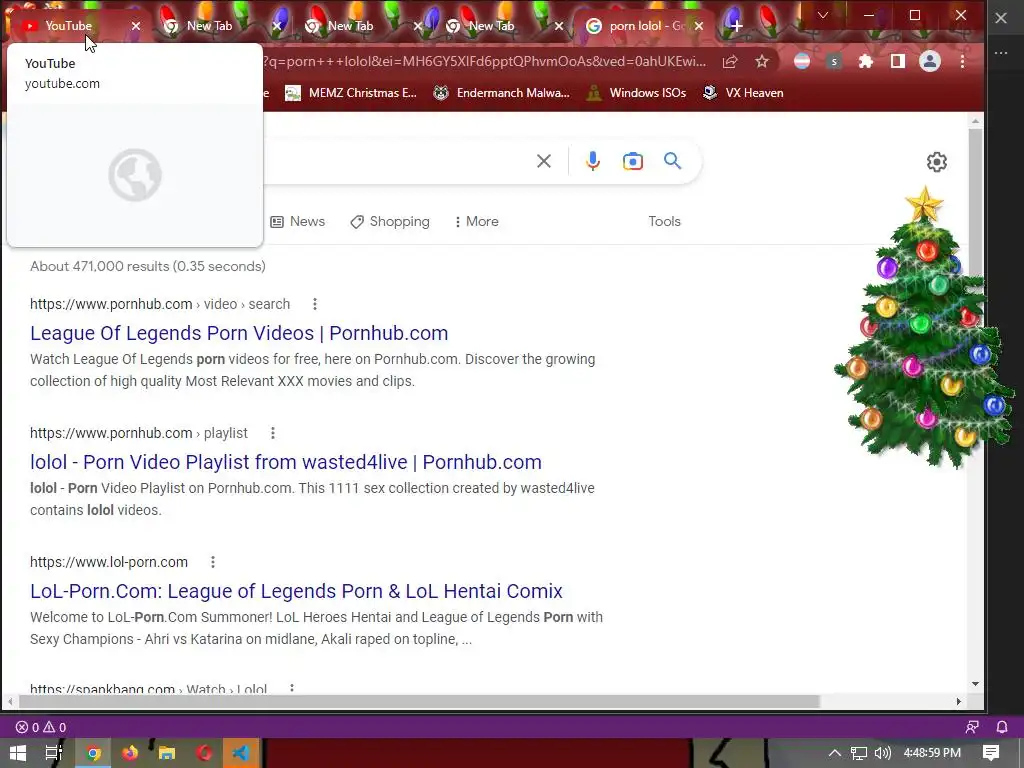Open VS Code notifications bell
Viewport: 1024px width, 768px height.
point(1002,727)
